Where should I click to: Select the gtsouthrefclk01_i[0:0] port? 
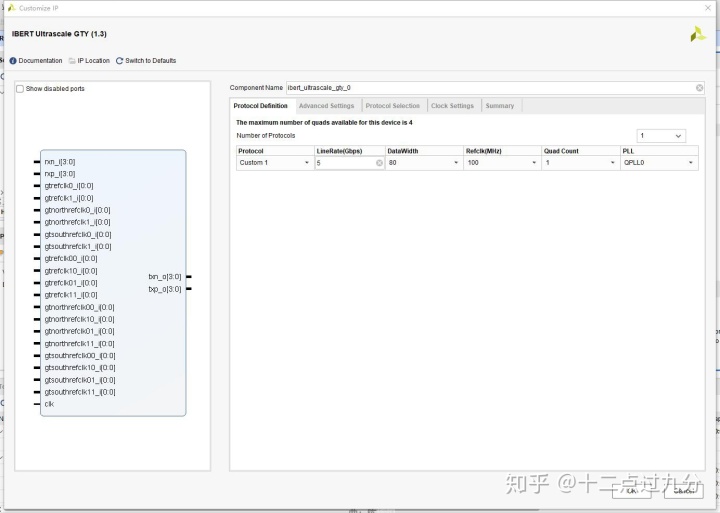(80, 380)
